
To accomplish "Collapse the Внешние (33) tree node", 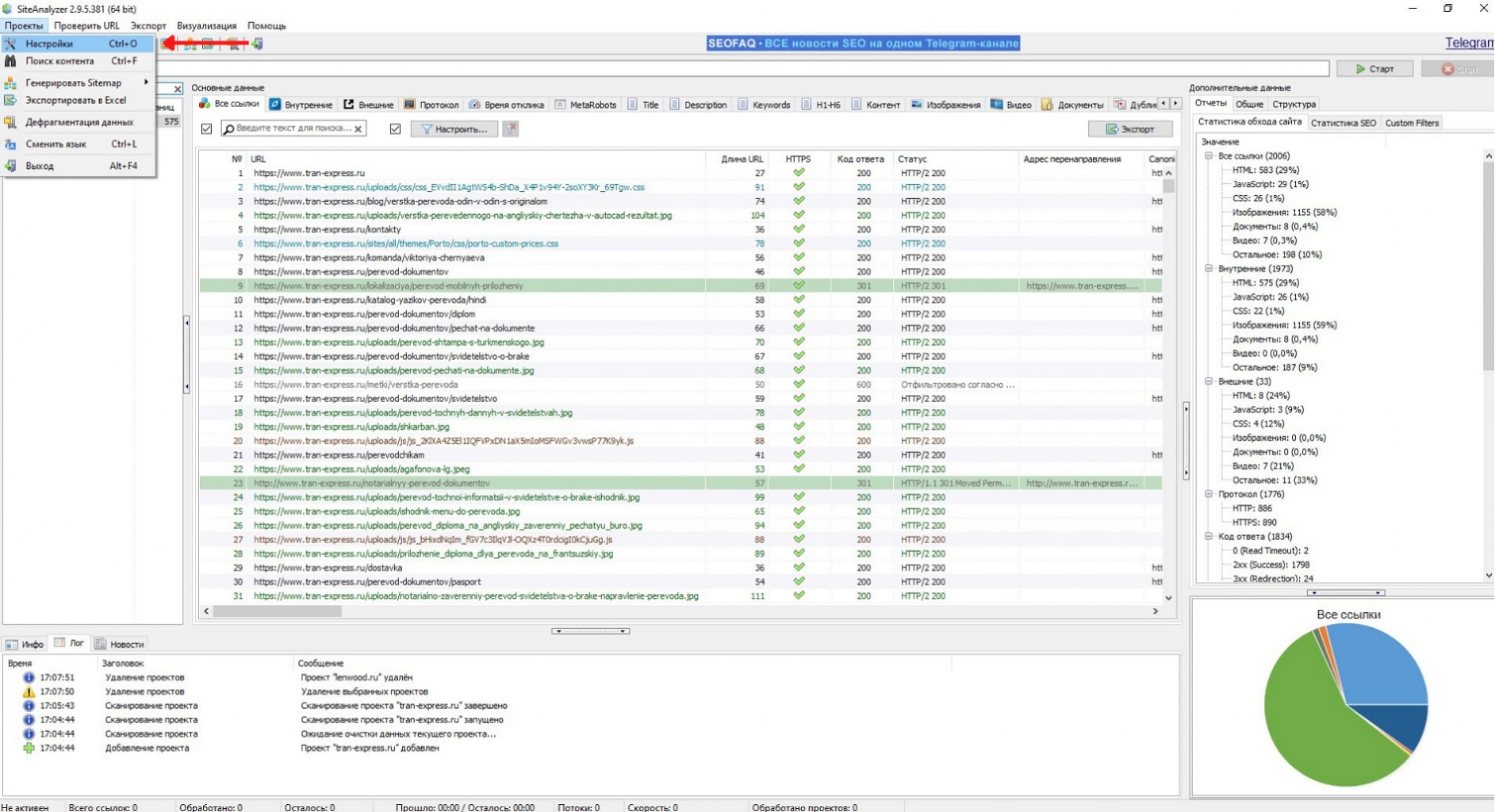I will coord(1209,381).
